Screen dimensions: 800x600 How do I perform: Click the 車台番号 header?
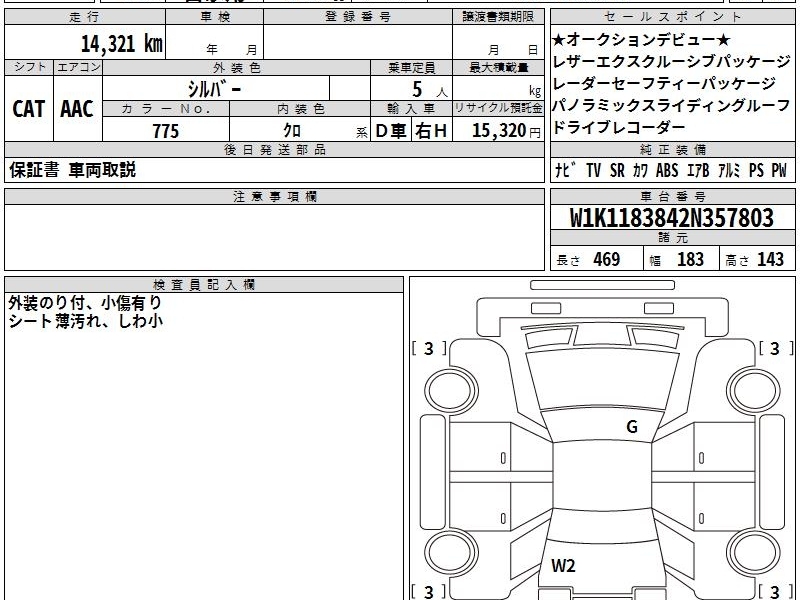pyautogui.click(x=672, y=196)
